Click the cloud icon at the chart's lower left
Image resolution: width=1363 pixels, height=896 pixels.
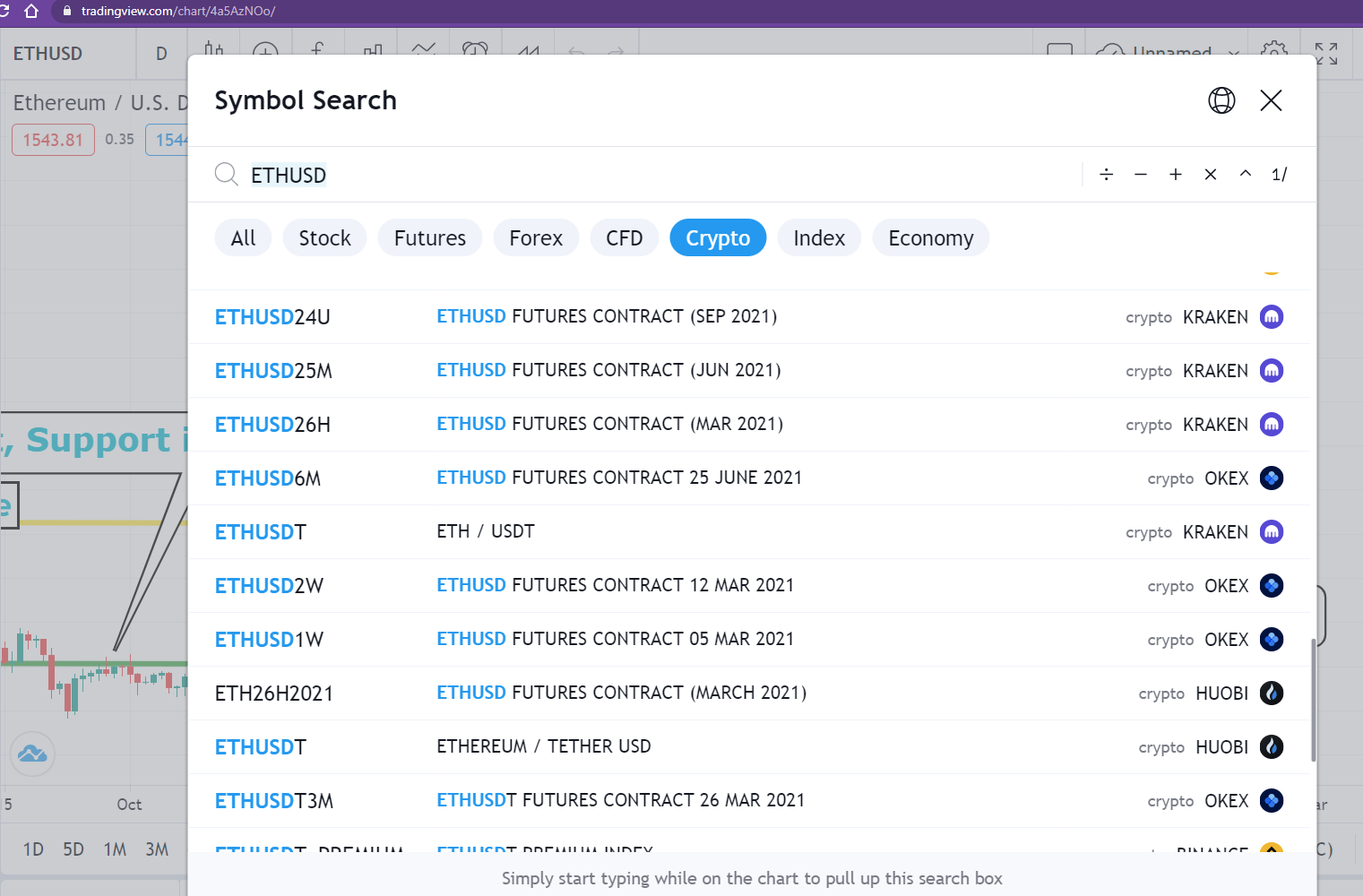pos(32,754)
